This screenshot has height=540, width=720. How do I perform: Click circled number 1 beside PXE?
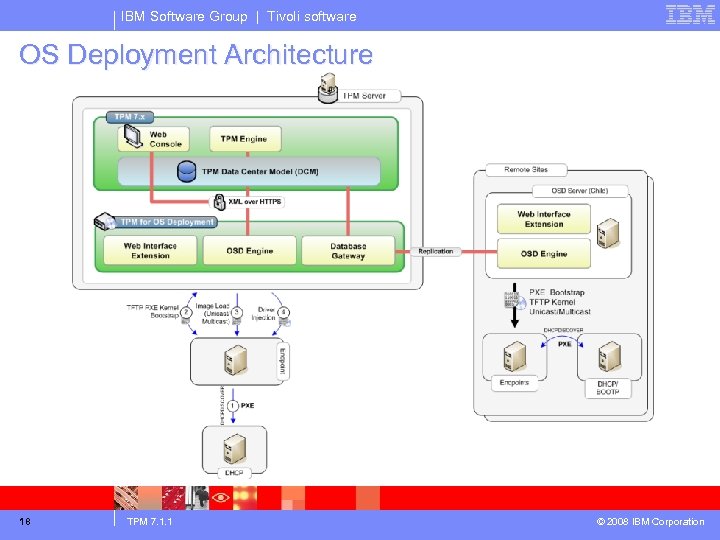point(233,406)
